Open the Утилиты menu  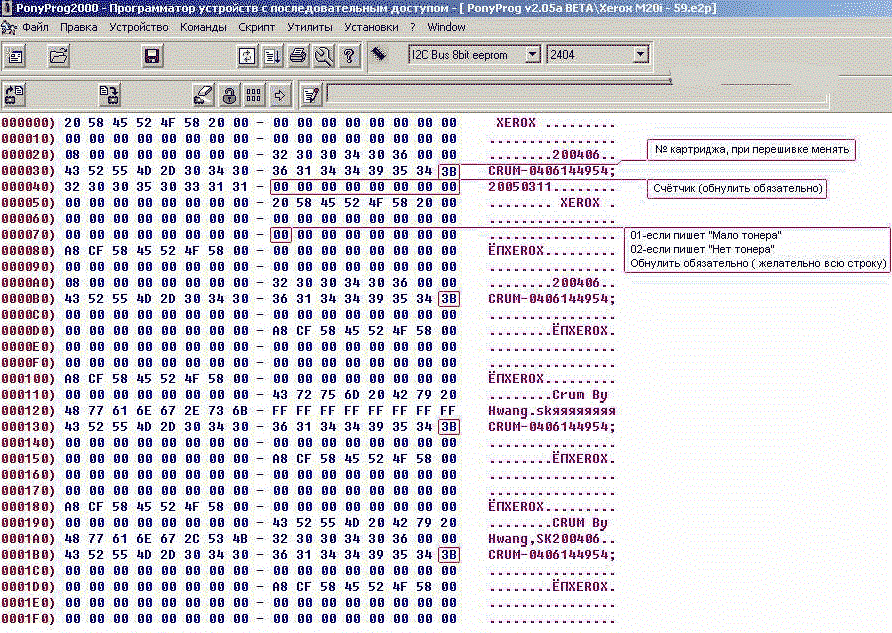(309, 27)
